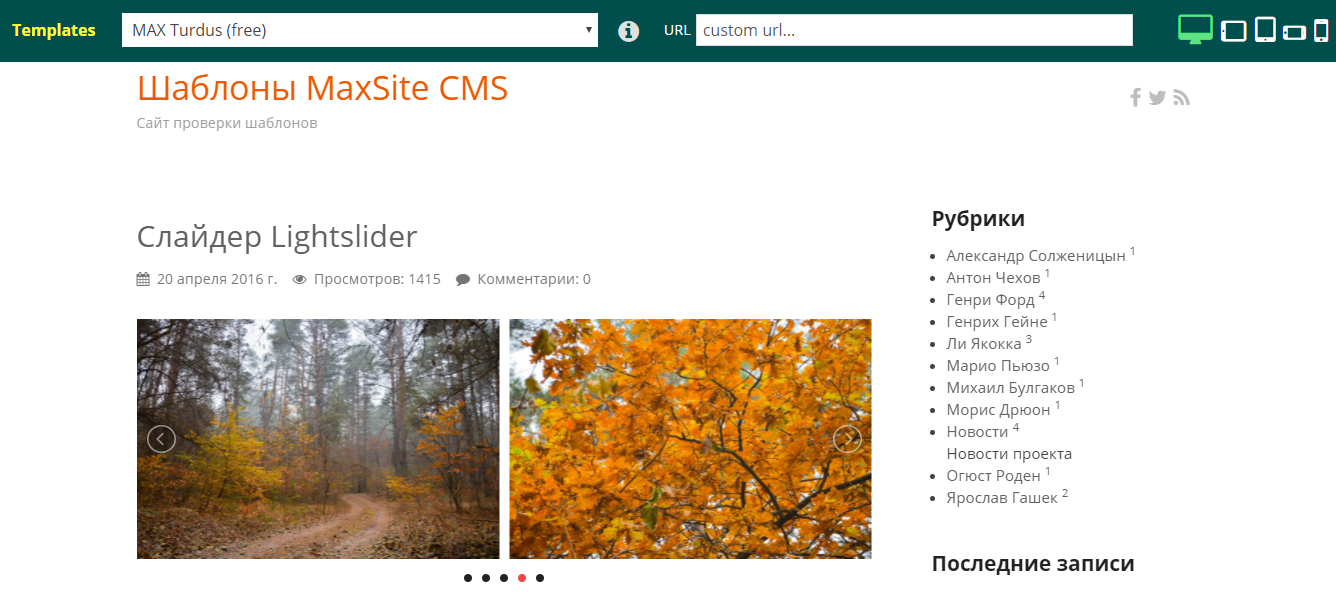Click the Twitter icon

[x=1158, y=97]
